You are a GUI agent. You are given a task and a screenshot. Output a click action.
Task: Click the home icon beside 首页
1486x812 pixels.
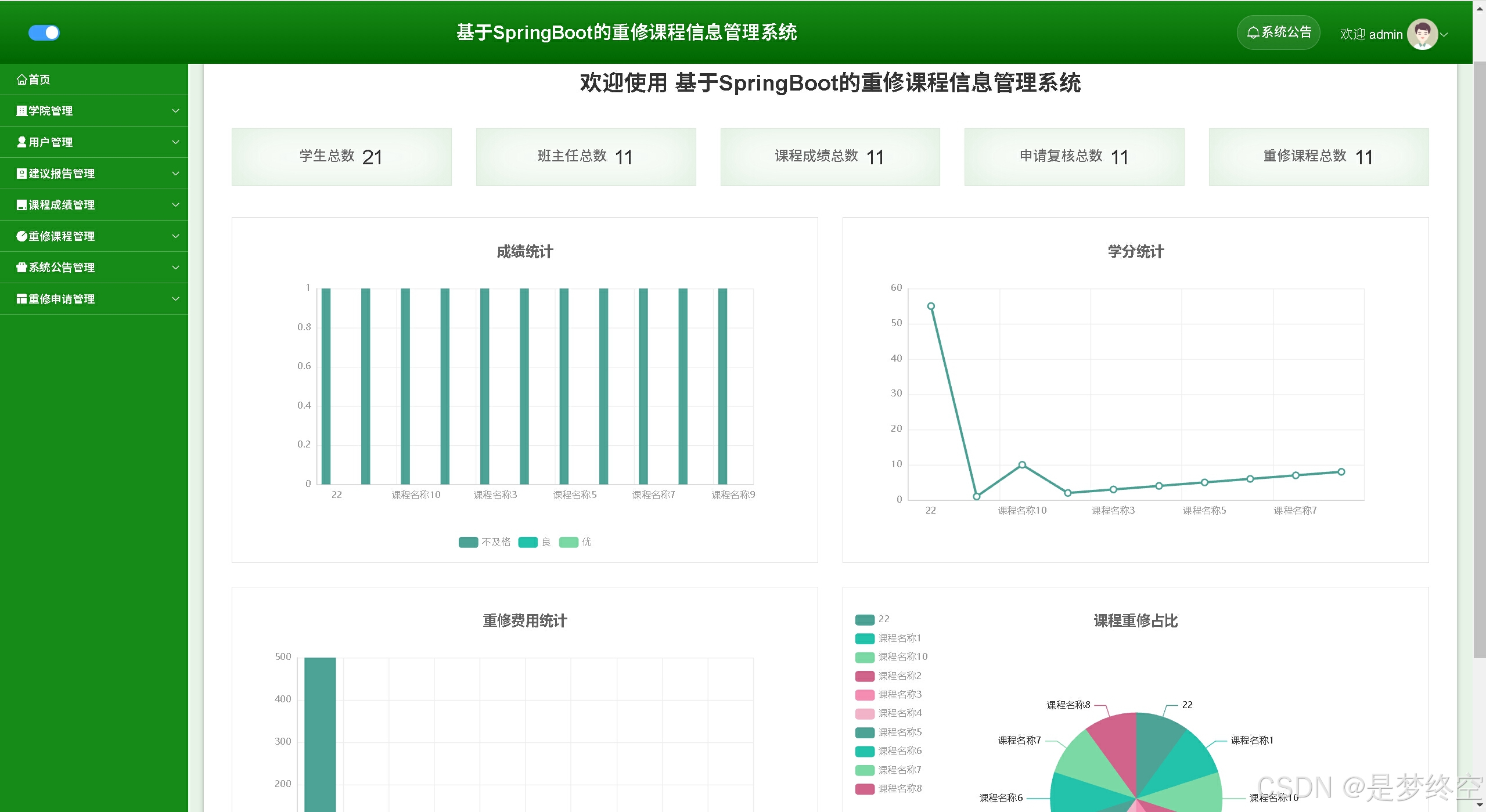pyautogui.click(x=21, y=80)
